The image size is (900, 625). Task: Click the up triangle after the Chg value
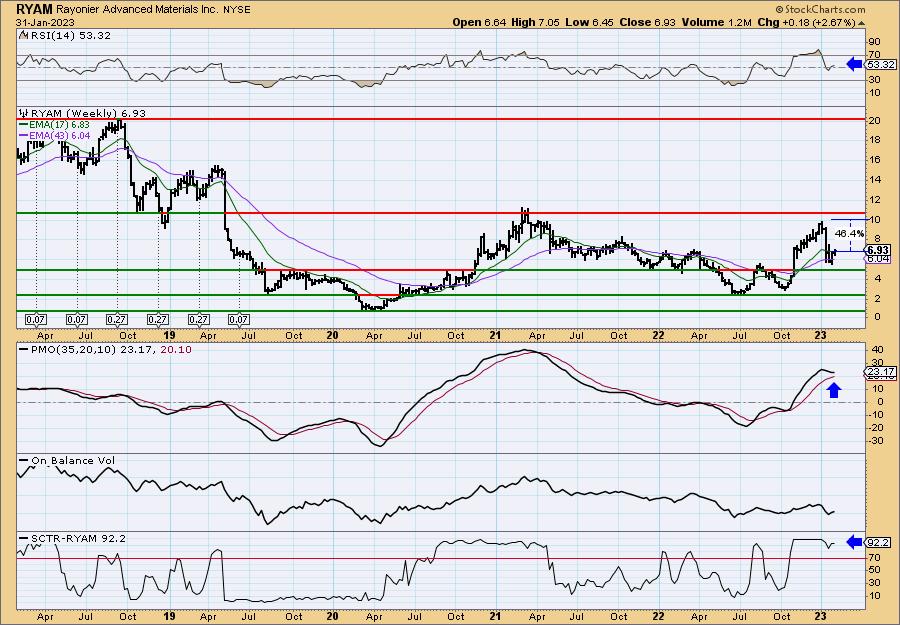coord(861,23)
